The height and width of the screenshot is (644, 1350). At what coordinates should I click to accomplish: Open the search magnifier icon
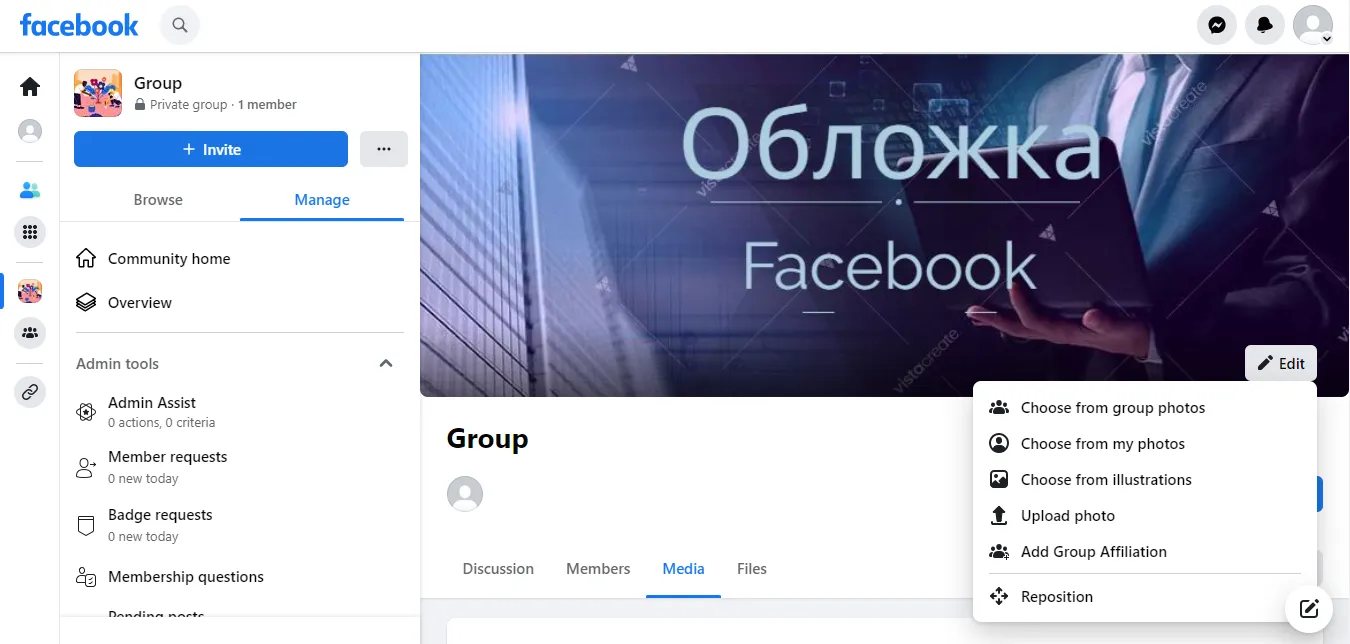point(180,25)
